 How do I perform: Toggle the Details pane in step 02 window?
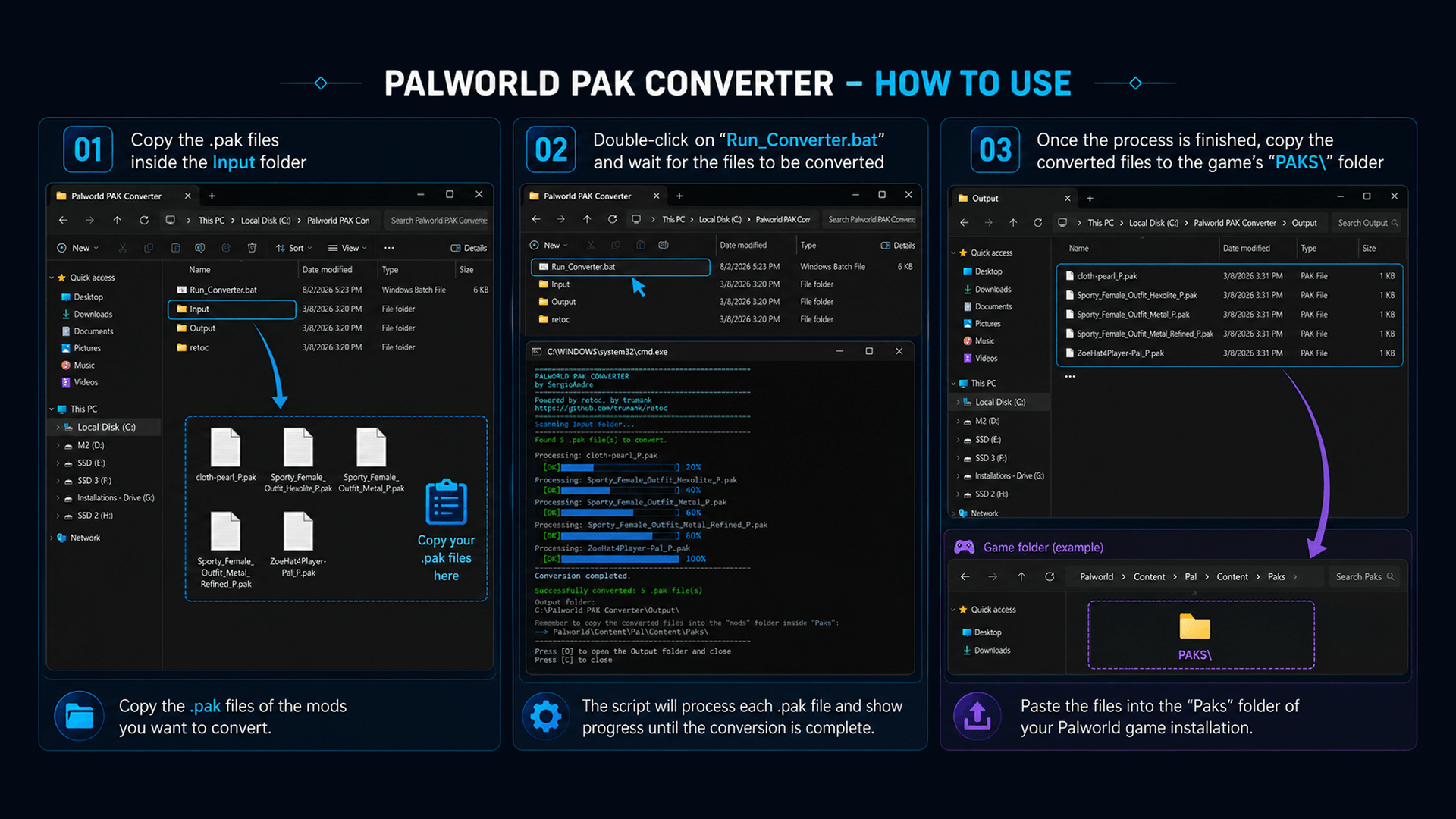[898, 246]
